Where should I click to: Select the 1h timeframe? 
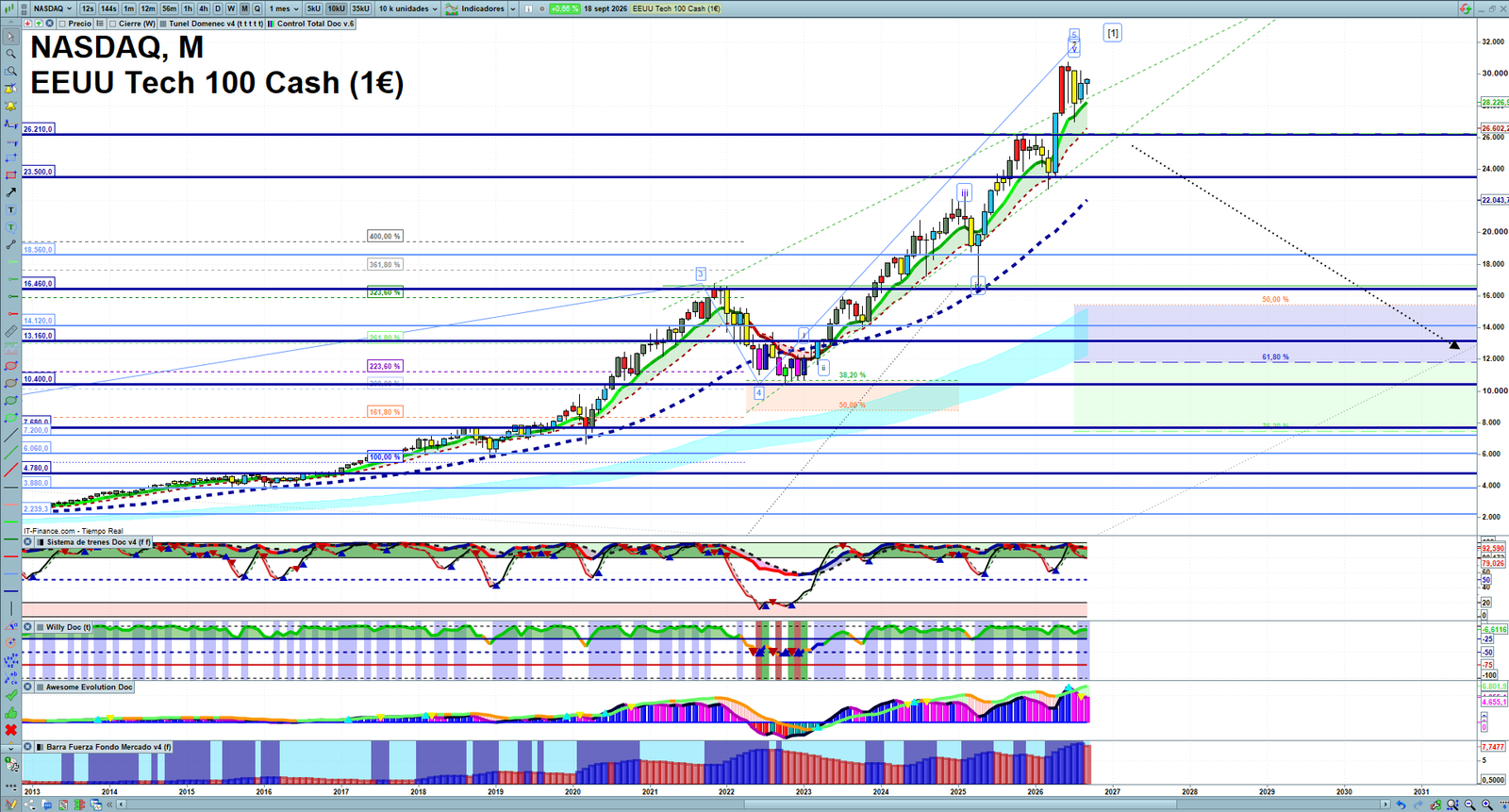(x=188, y=8)
